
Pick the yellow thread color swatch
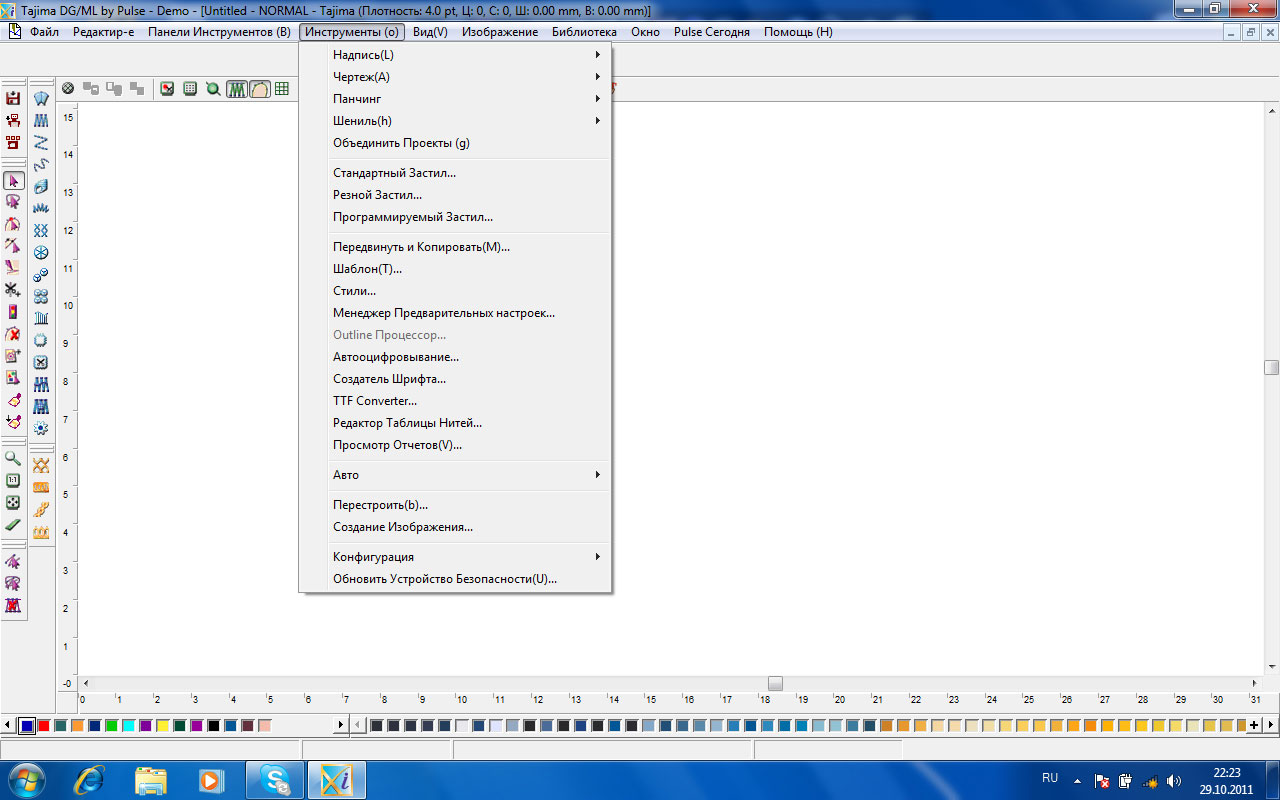coord(163,725)
